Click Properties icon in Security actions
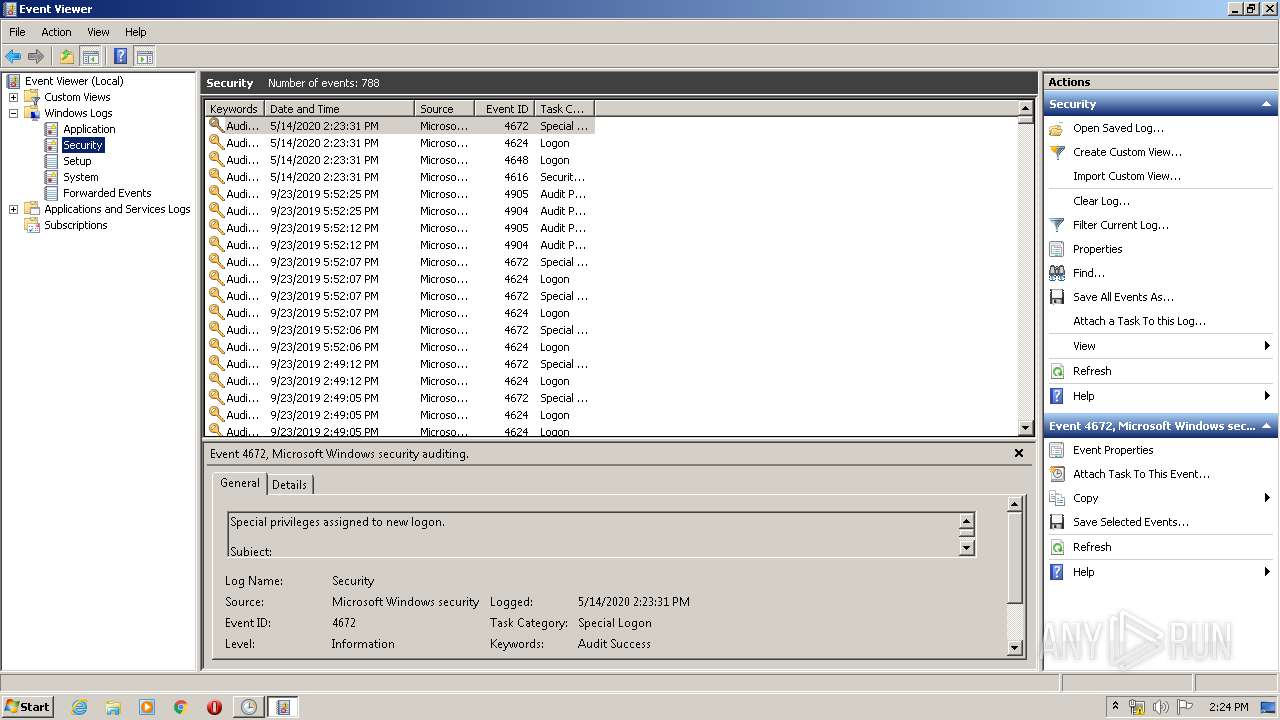This screenshot has height=720, width=1280. click(x=1057, y=249)
